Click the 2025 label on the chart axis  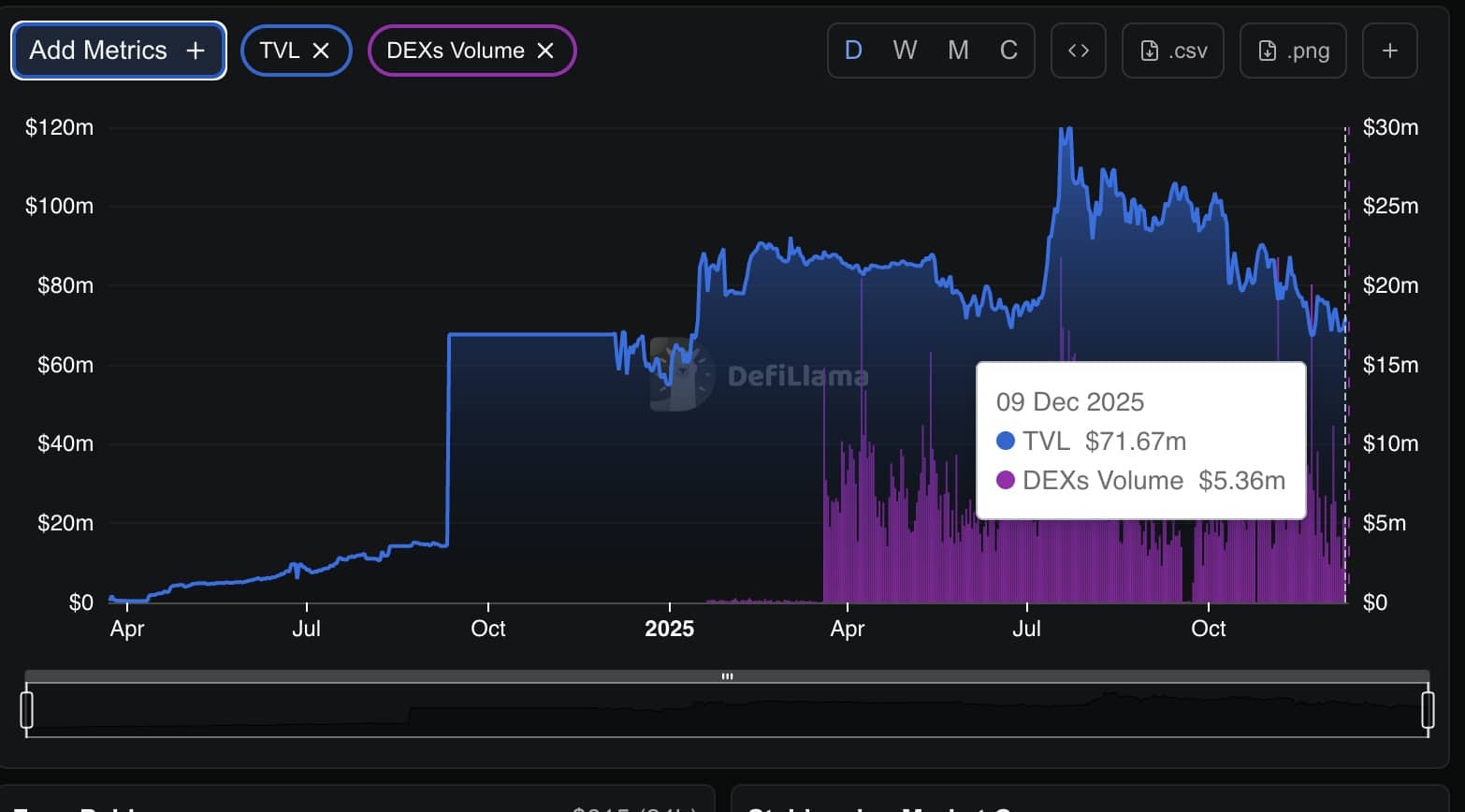click(670, 629)
